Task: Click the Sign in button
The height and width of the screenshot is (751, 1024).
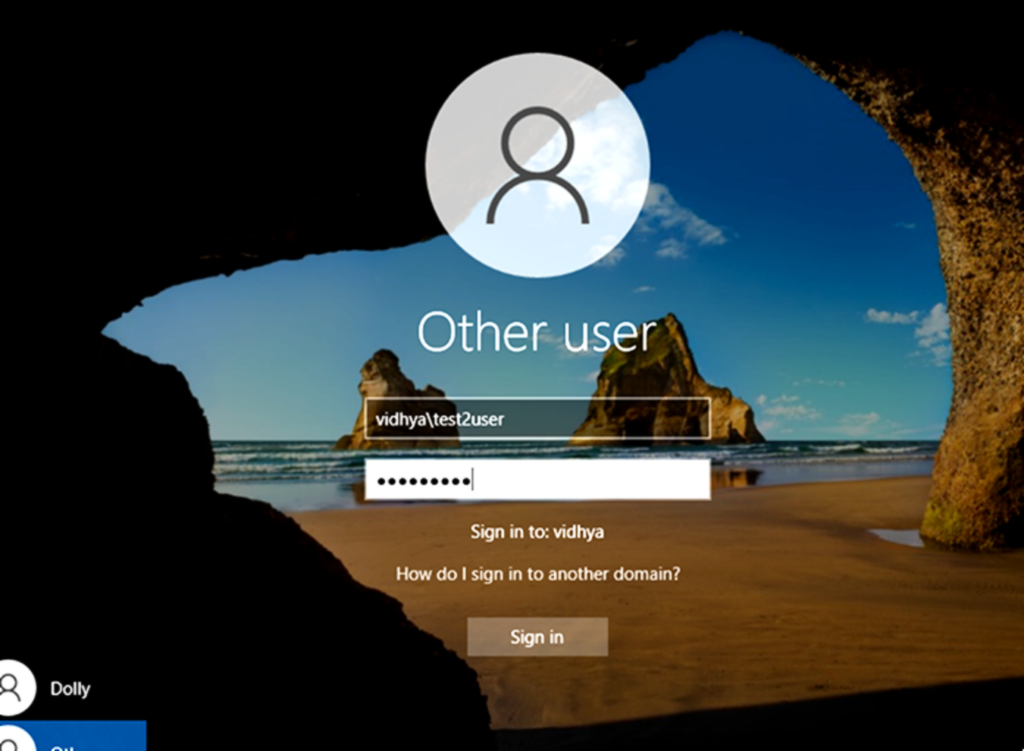Action: click(x=537, y=637)
